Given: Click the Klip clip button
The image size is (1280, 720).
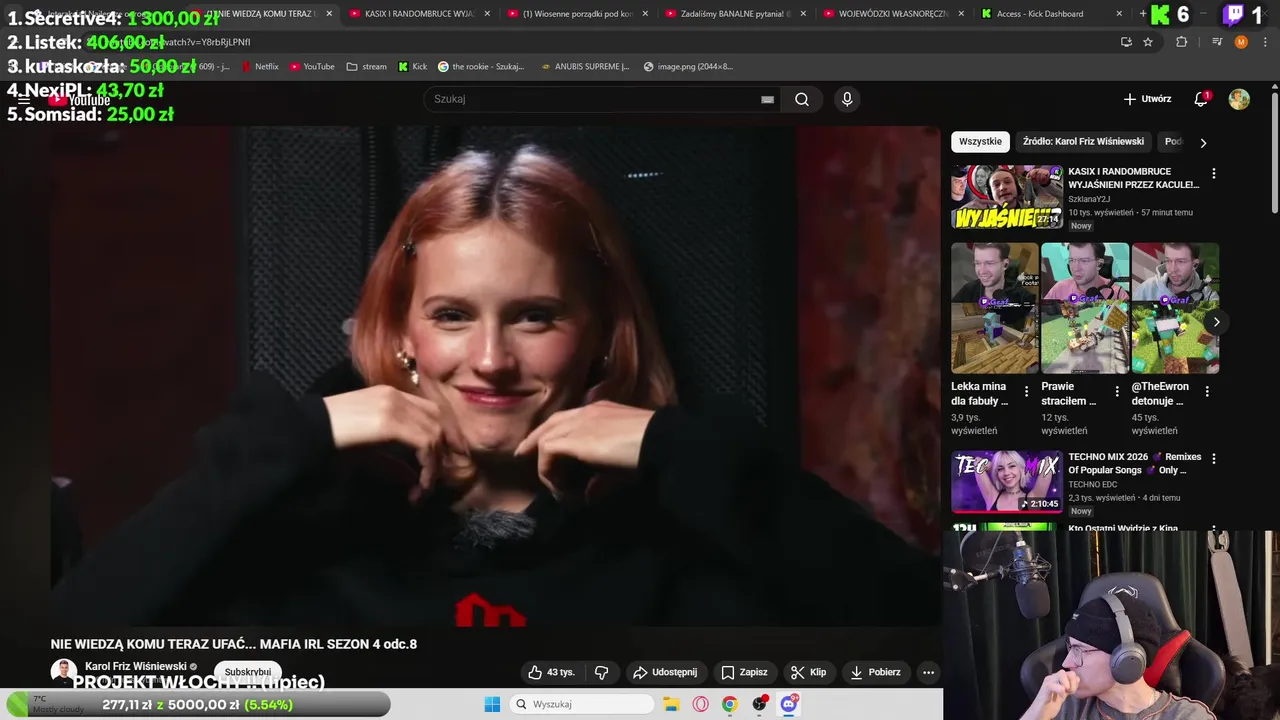Looking at the screenshot, I should tap(809, 672).
